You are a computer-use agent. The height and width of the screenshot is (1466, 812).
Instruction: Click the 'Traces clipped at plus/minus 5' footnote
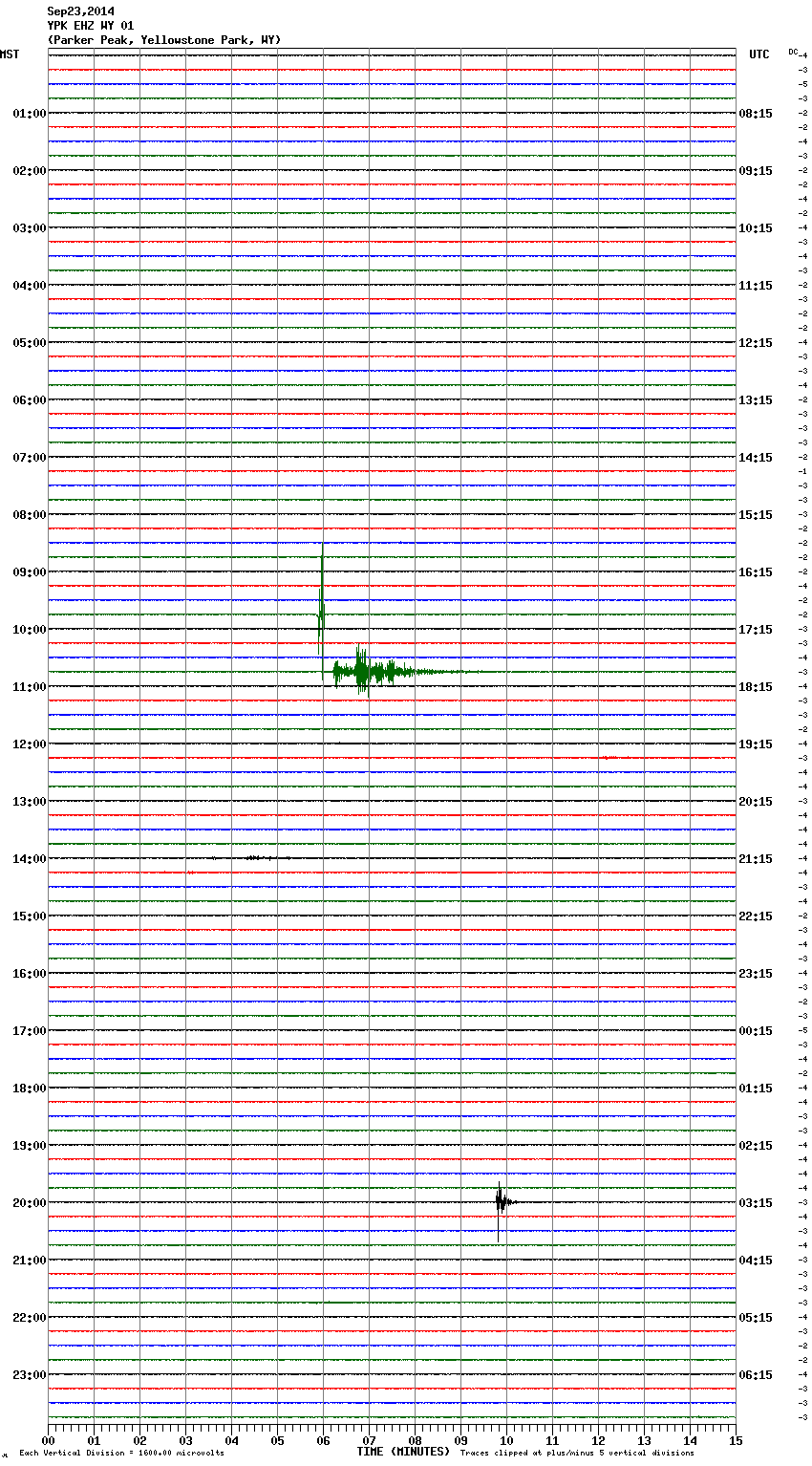577,1454
